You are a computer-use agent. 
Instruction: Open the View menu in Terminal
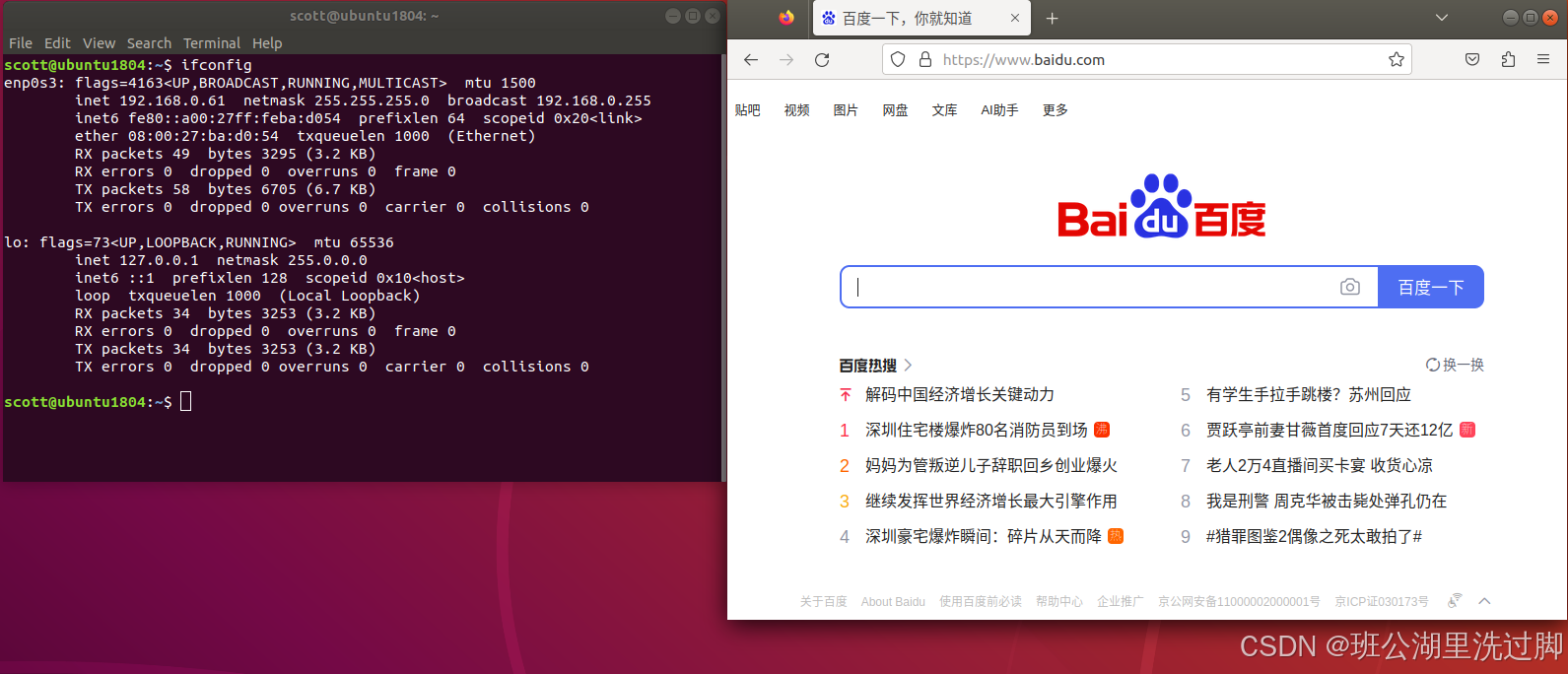[99, 43]
